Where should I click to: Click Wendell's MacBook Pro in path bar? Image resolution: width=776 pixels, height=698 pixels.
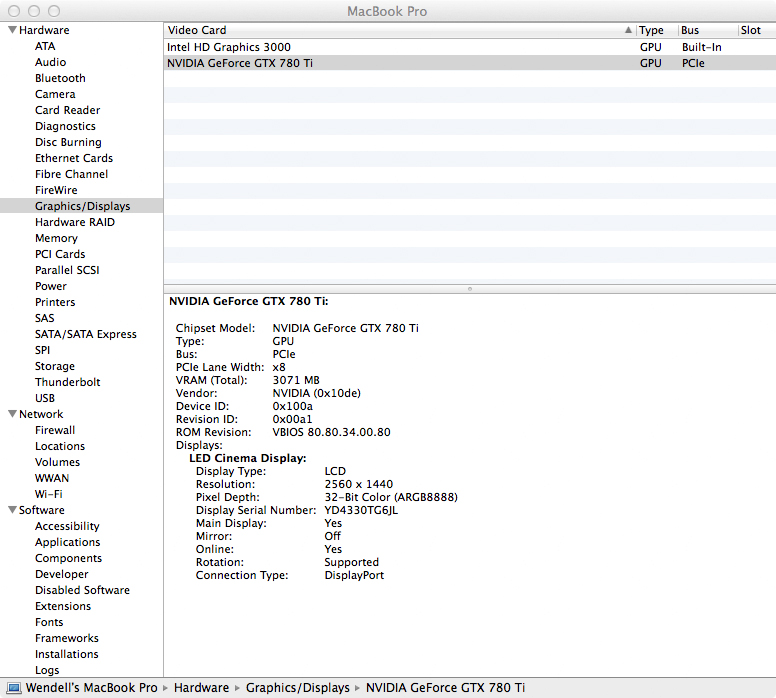tap(92, 688)
